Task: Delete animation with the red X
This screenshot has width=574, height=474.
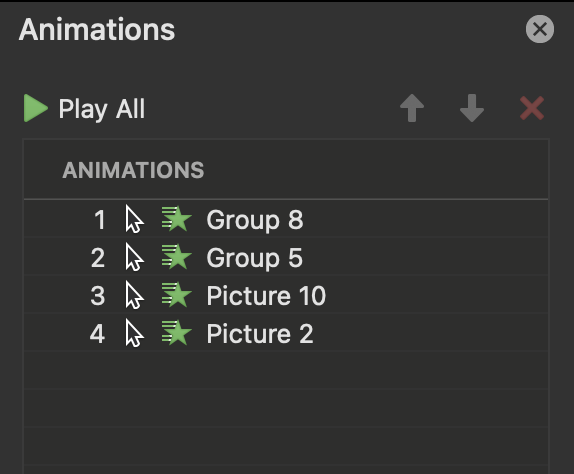Action: click(532, 108)
